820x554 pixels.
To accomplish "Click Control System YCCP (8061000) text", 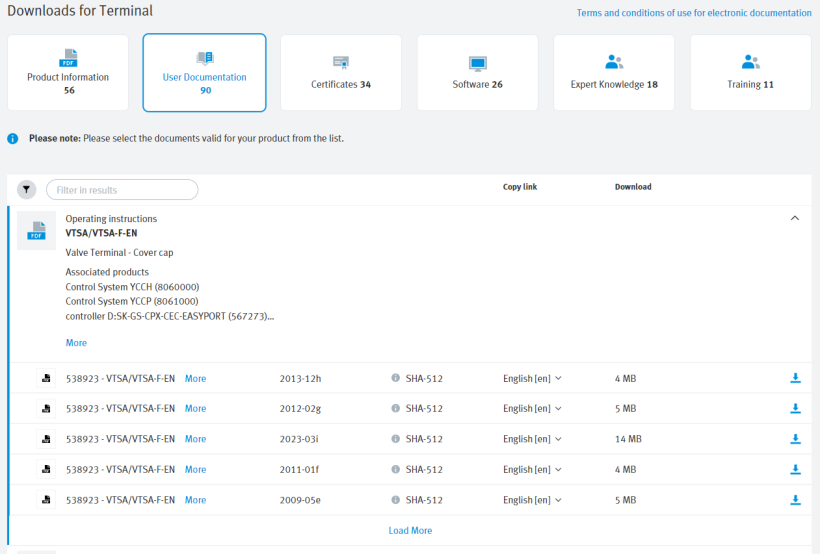I will [132, 301].
